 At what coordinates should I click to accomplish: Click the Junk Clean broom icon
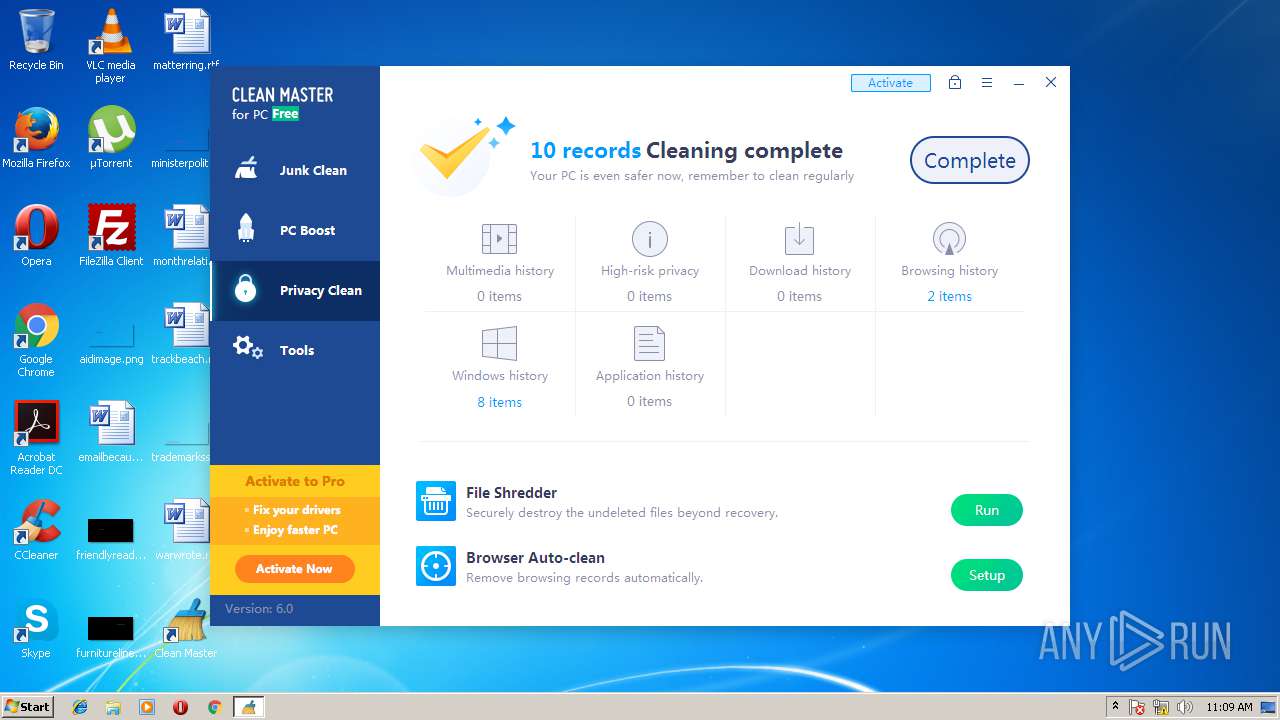click(246, 169)
